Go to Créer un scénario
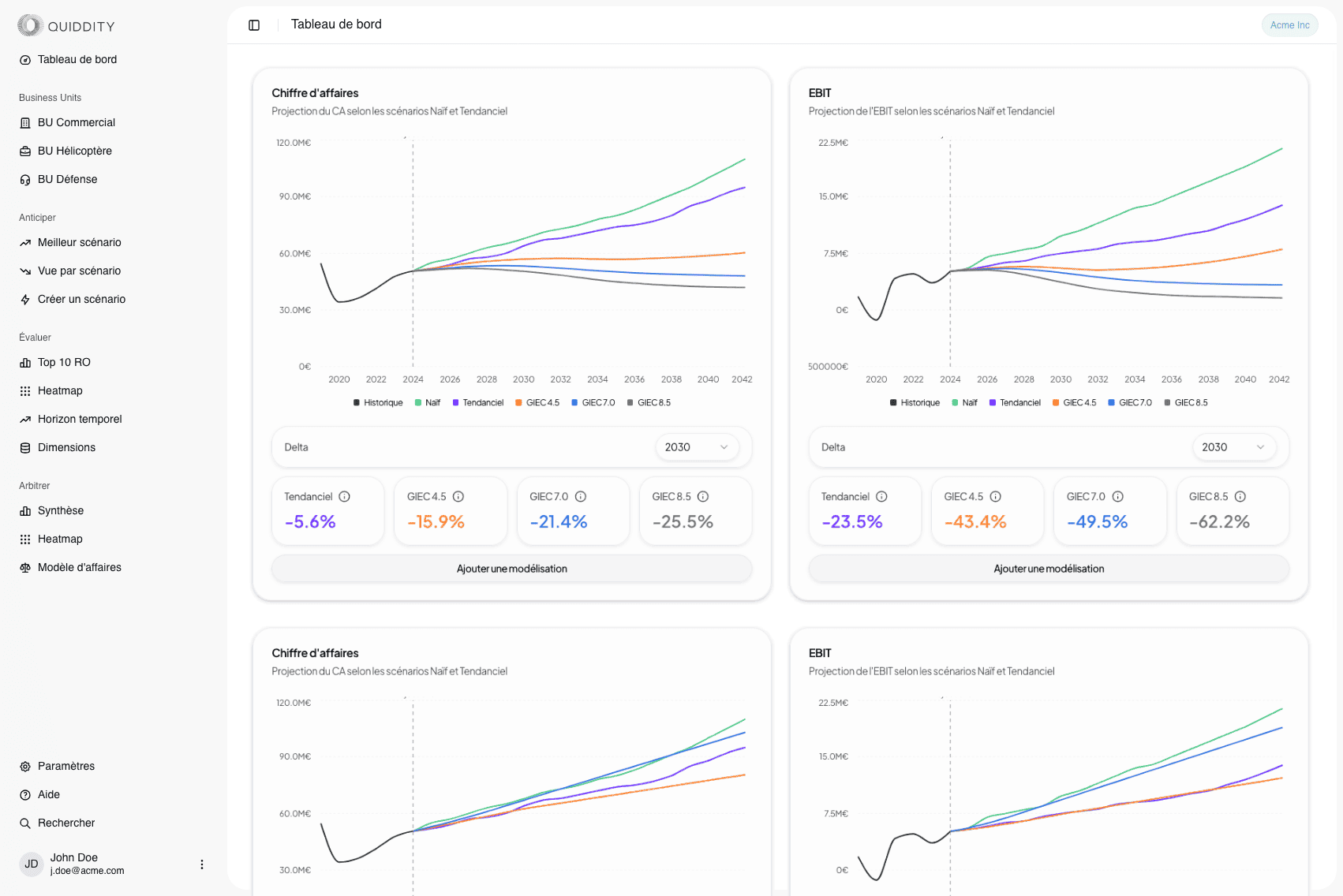 point(81,299)
